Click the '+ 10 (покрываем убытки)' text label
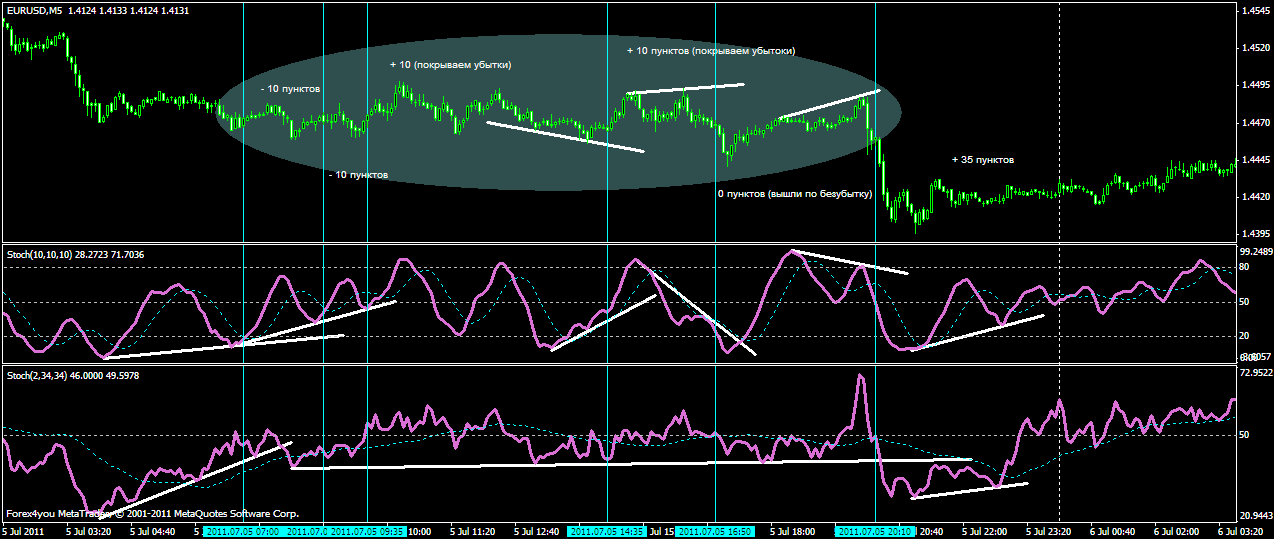Screen dimensions: 1274x539 click(x=450, y=65)
